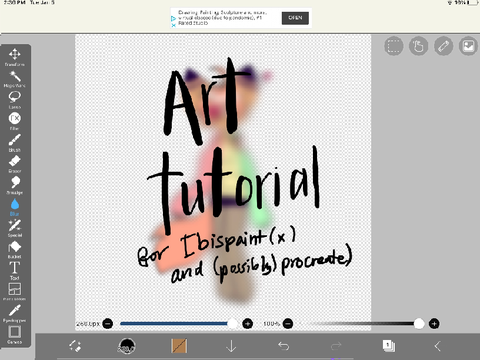Select the Bucket fill tool
480x360 pixels.
click(15, 249)
